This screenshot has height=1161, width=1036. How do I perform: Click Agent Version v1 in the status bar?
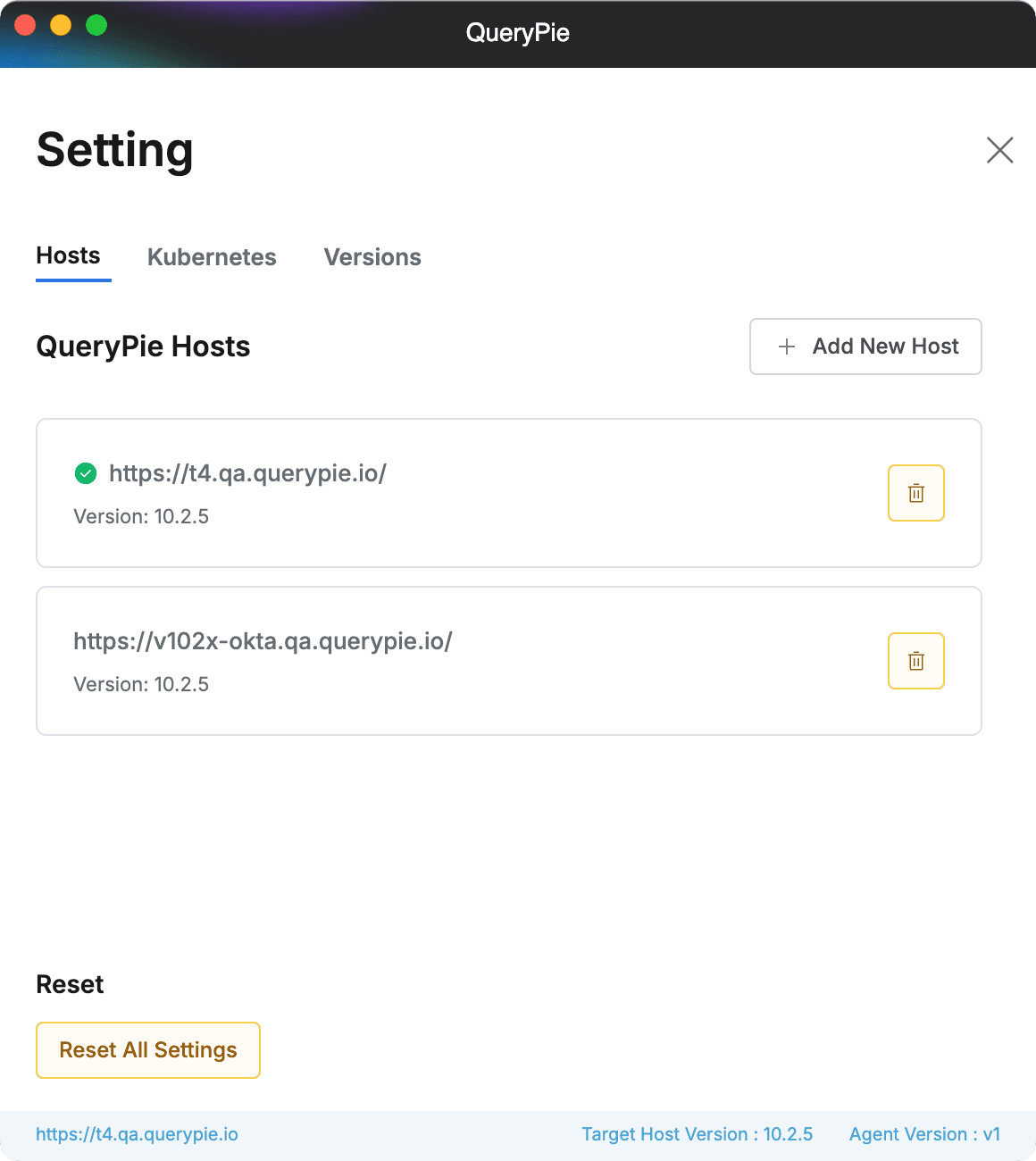[924, 1134]
